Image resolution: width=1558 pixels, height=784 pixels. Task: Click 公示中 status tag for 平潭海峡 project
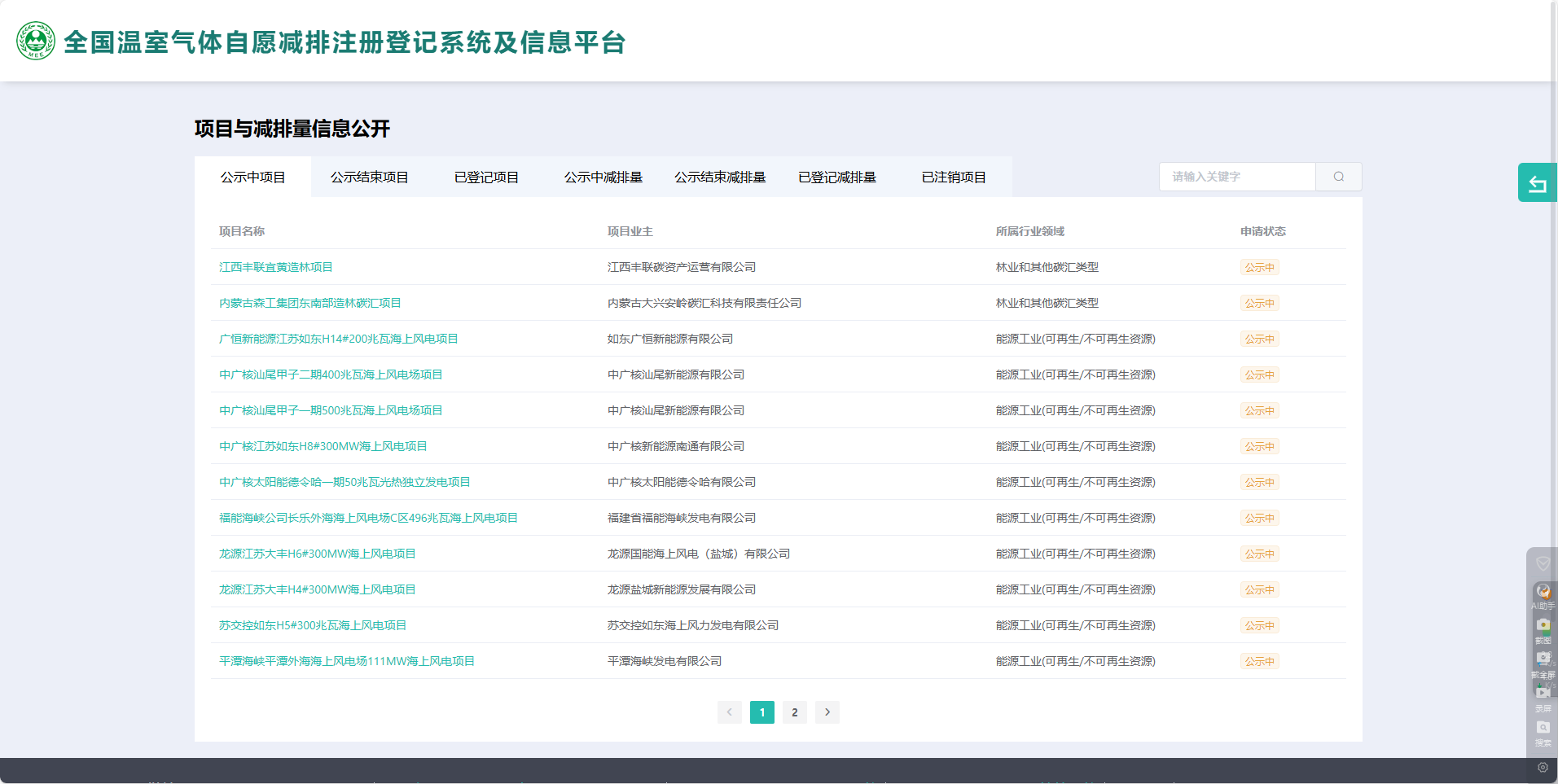tap(1259, 661)
